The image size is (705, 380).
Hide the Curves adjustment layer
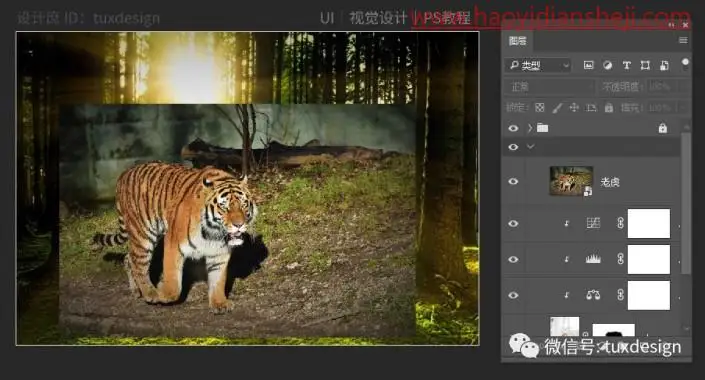513,224
